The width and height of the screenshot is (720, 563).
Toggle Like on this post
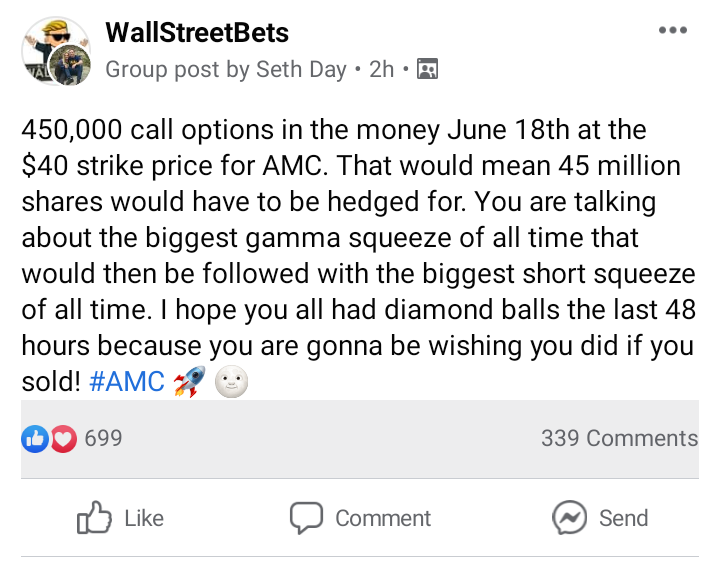click(121, 518)
